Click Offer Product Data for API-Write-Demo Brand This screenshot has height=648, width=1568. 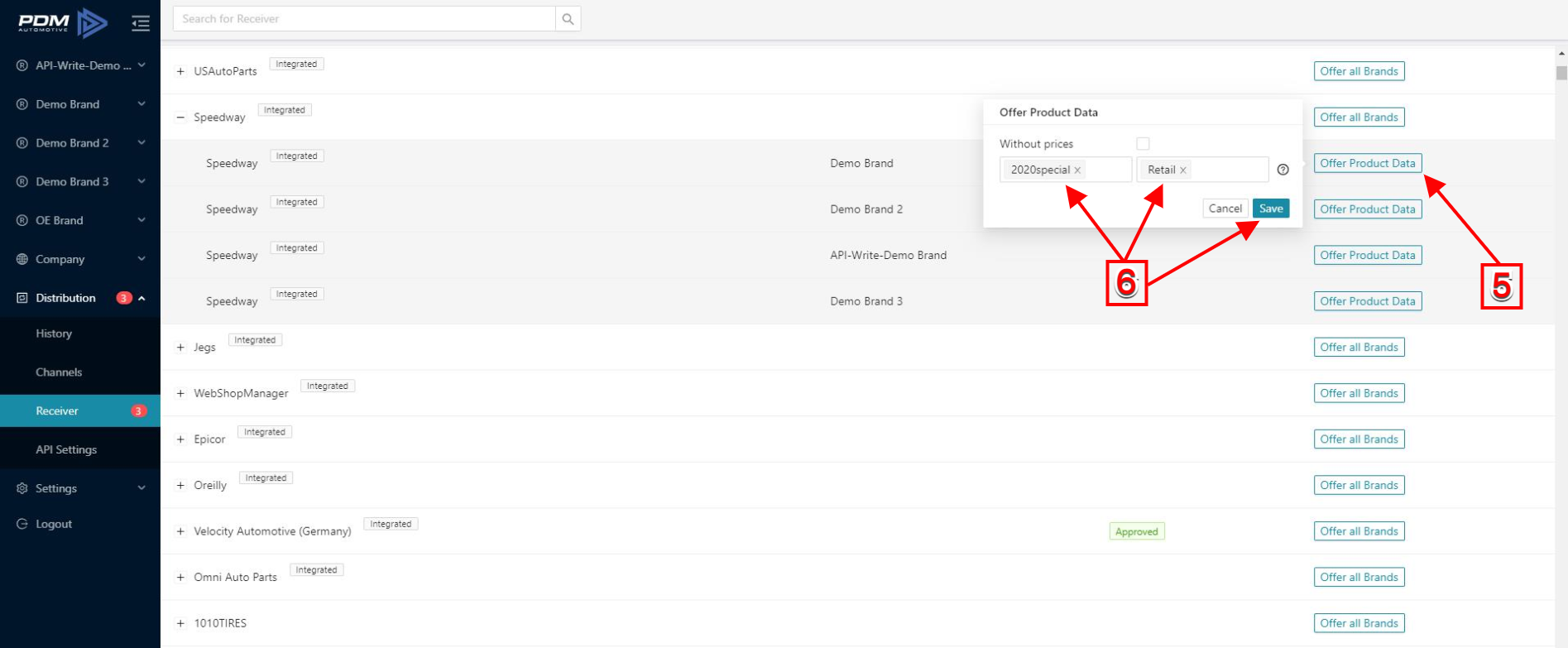click(1368, 255)
